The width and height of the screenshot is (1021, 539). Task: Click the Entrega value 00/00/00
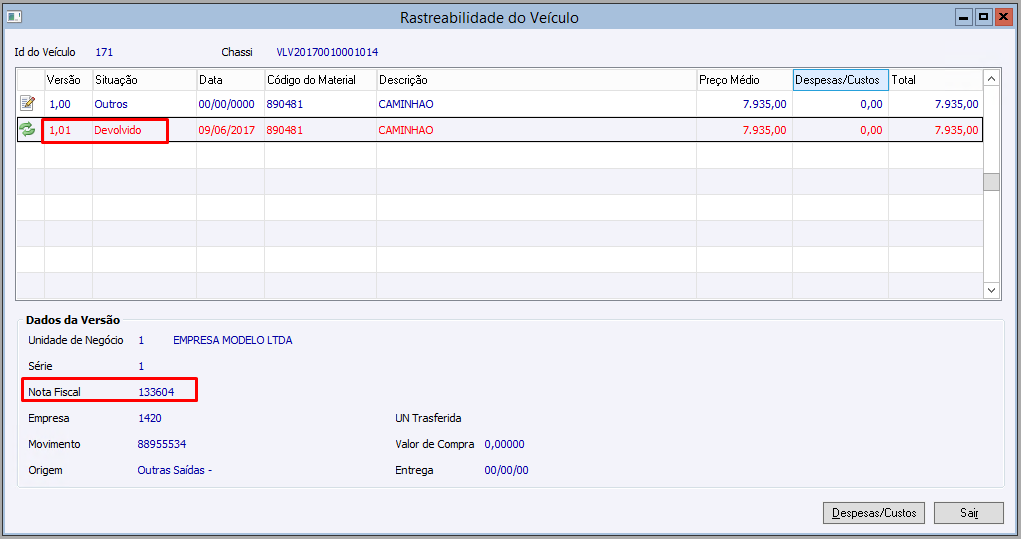tap(507, 470)
